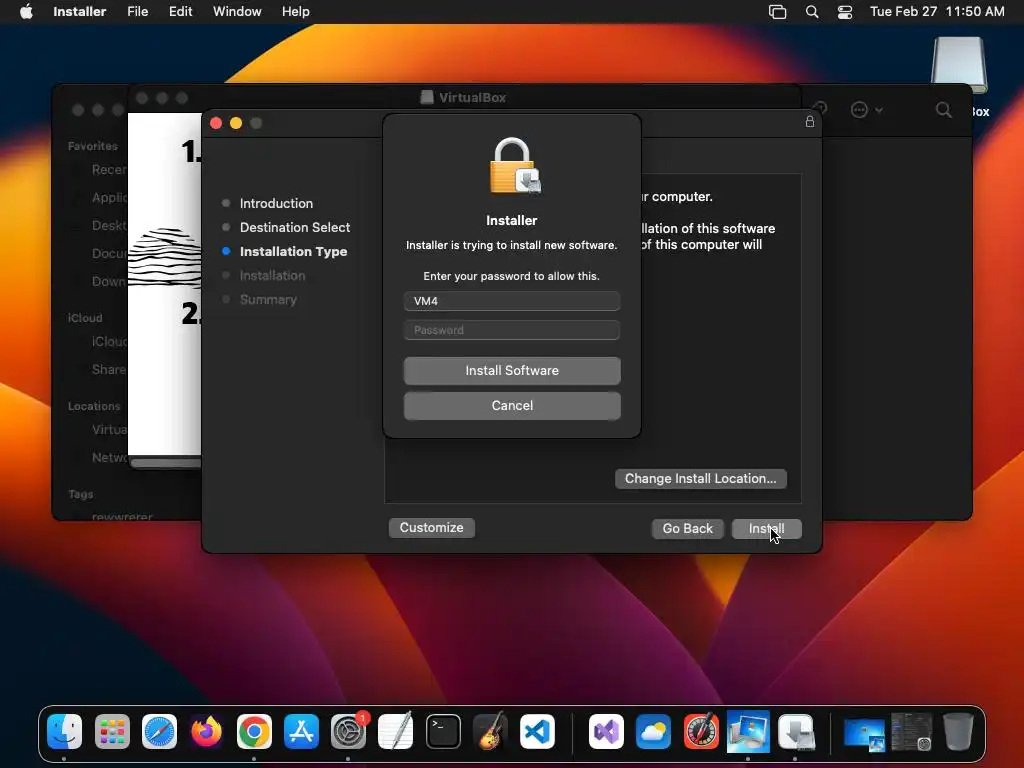Open TextEdit from the Dock
This screenshot has width=1024, height=768.
(x=396, y=731)
